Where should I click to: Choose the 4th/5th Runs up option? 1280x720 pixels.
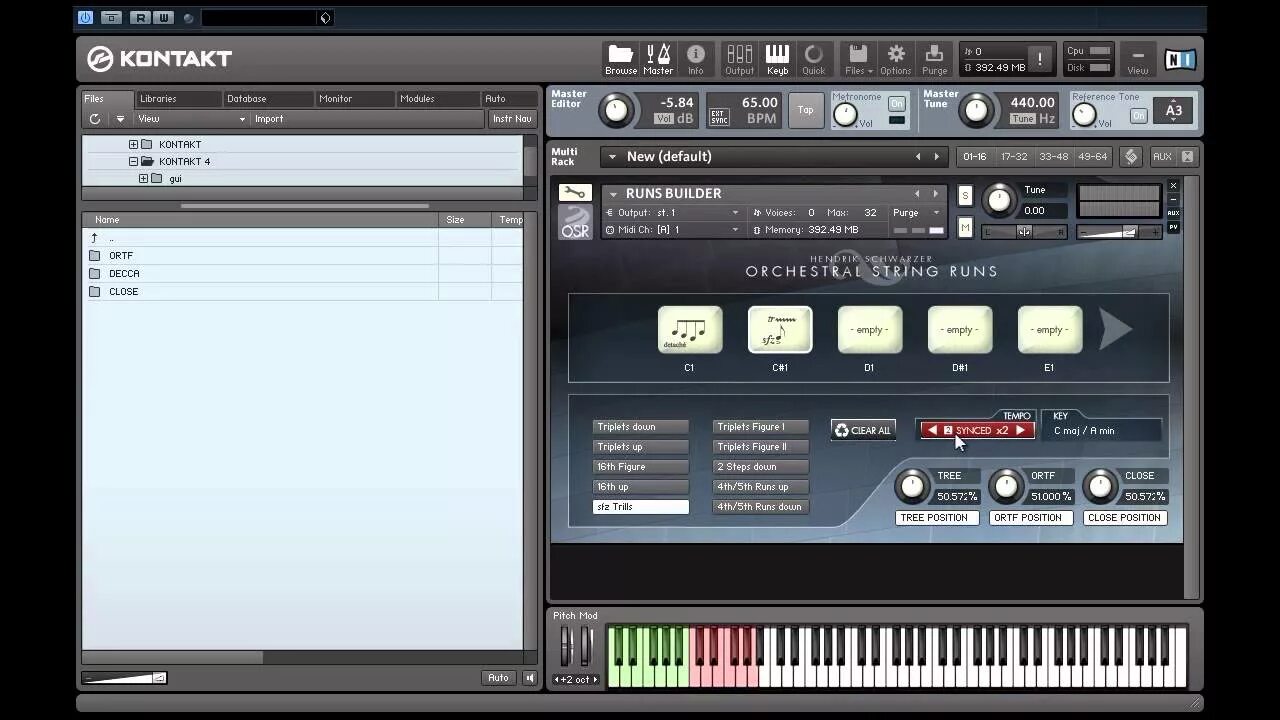click(x=761, y=487)
